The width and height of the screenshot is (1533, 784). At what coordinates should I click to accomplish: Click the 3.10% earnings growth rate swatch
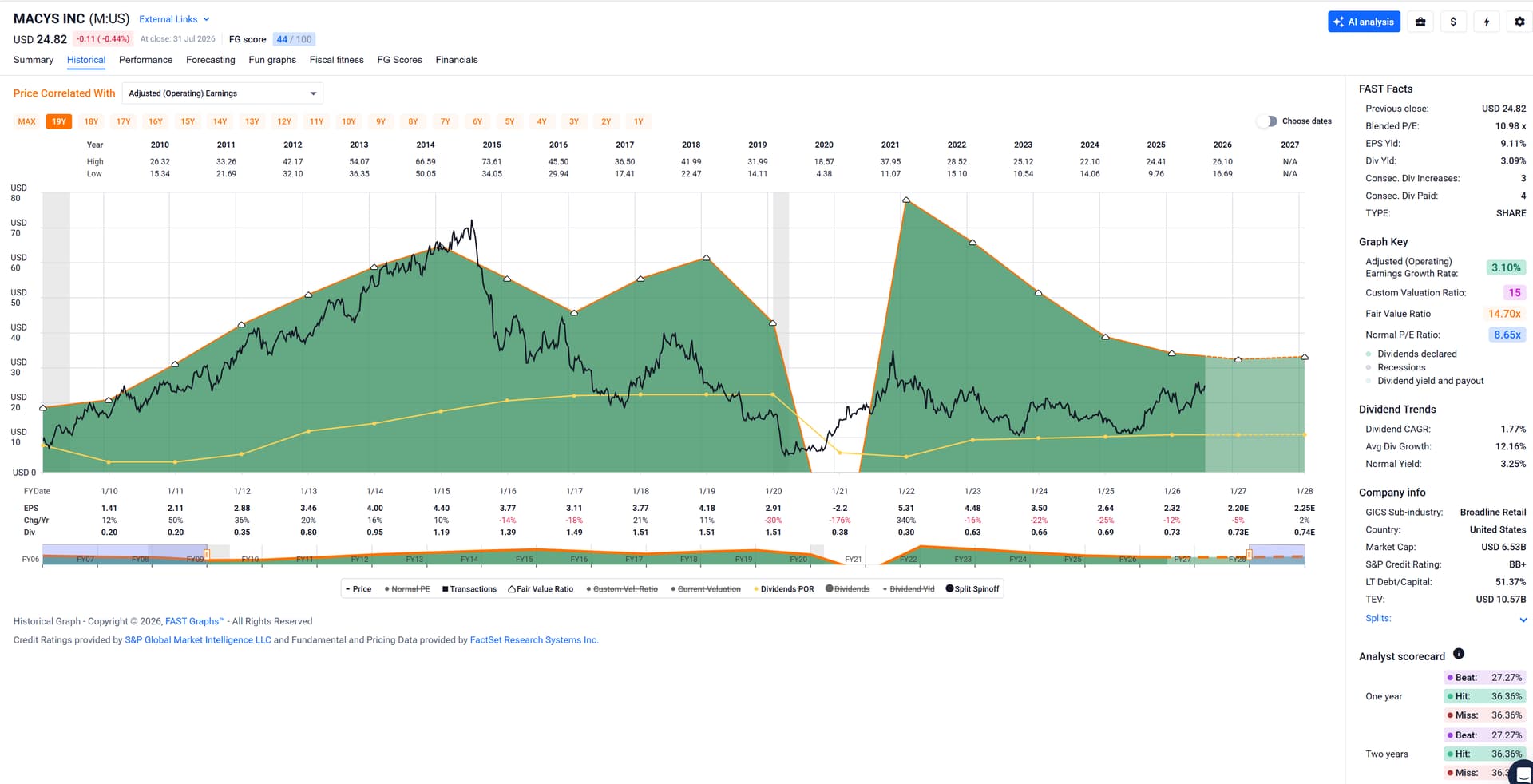coord(1506,267)
